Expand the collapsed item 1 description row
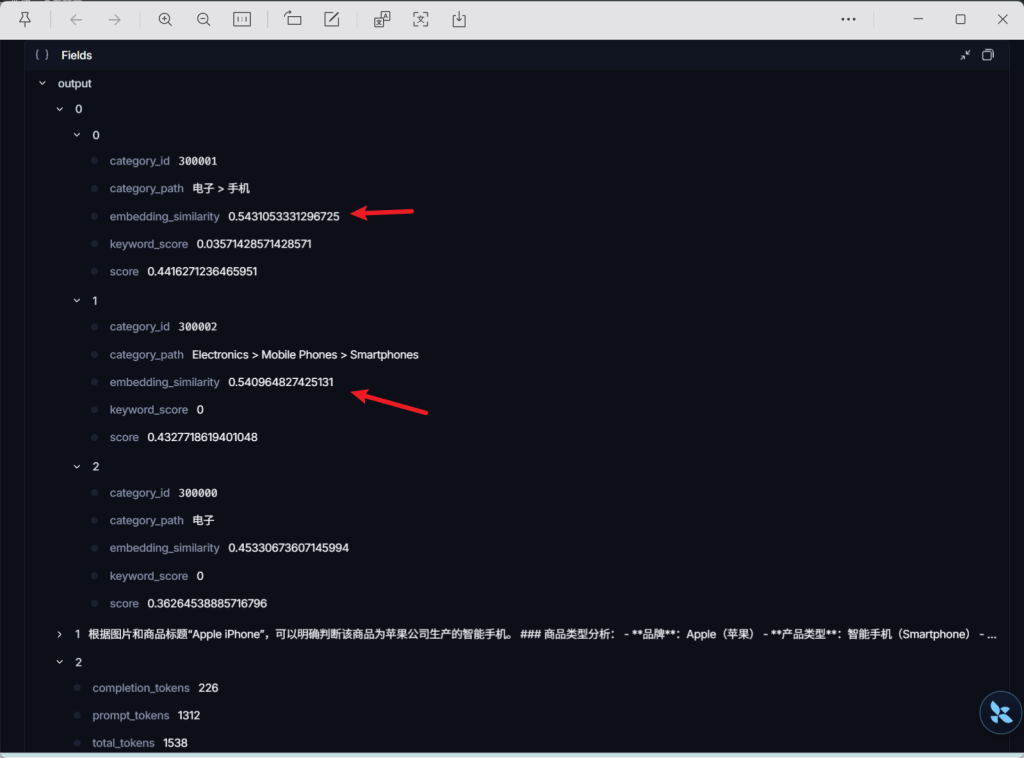 tap(60, 634)
